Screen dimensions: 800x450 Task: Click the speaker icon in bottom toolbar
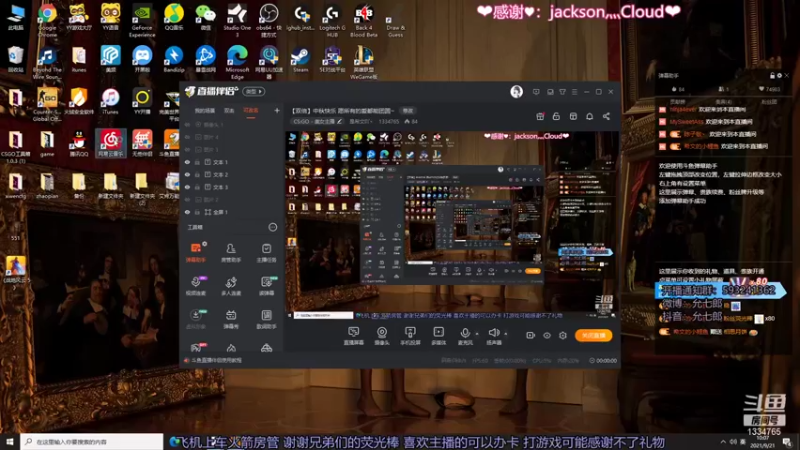(493, 333)
